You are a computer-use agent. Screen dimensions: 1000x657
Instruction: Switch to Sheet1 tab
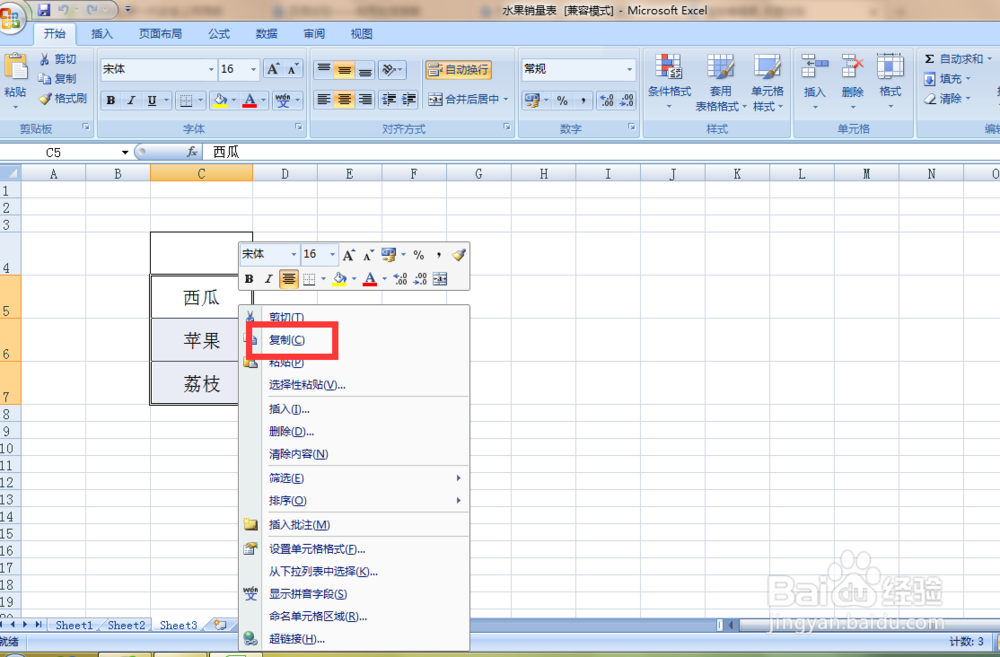click(74, 625)
